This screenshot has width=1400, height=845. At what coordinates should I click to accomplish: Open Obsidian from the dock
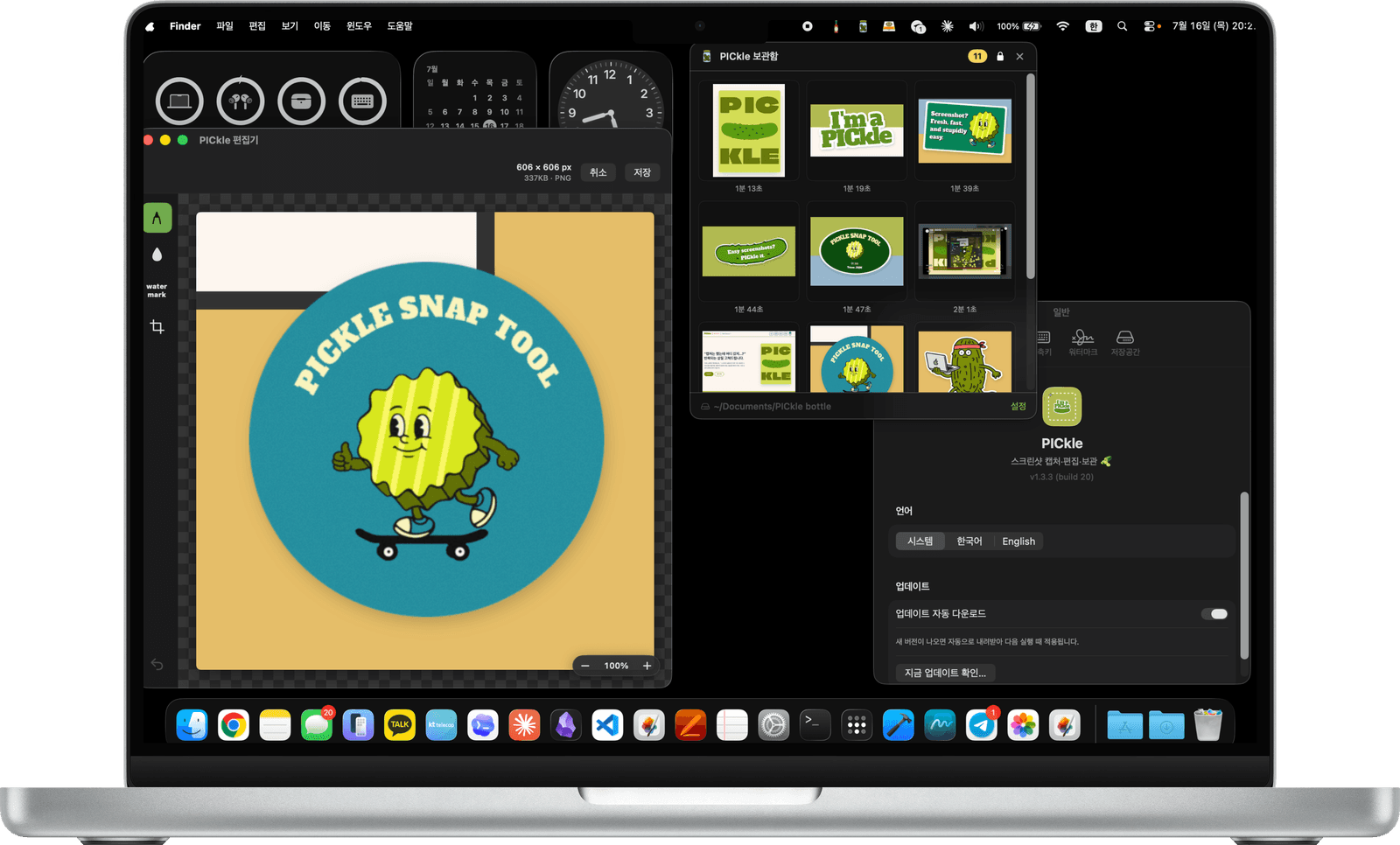[x=566, y=725]
